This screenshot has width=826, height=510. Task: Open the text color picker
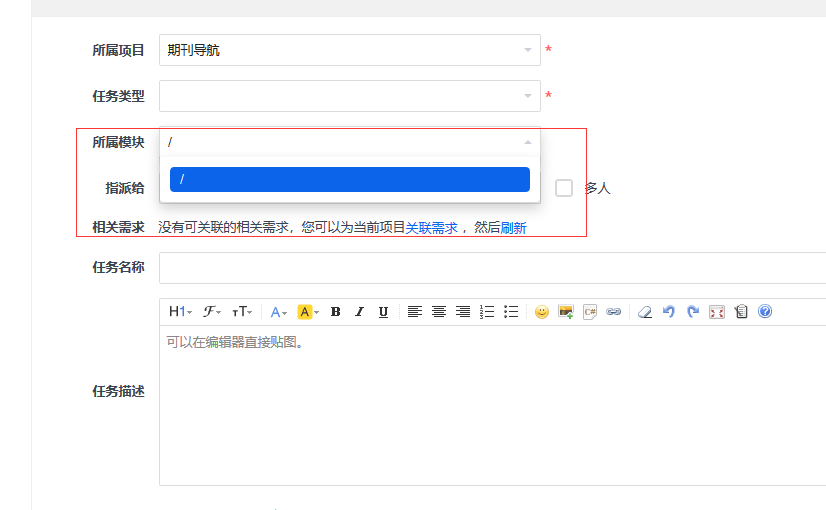point(278,312)
